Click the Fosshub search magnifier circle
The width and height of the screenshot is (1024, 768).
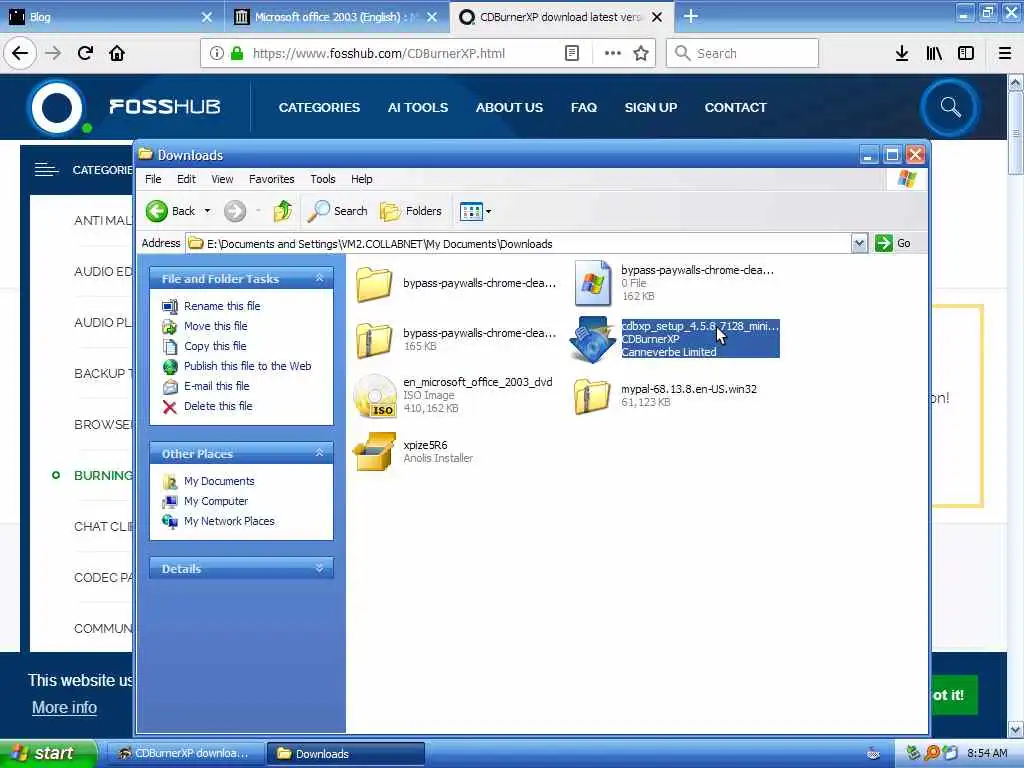(x=950, y=107)
